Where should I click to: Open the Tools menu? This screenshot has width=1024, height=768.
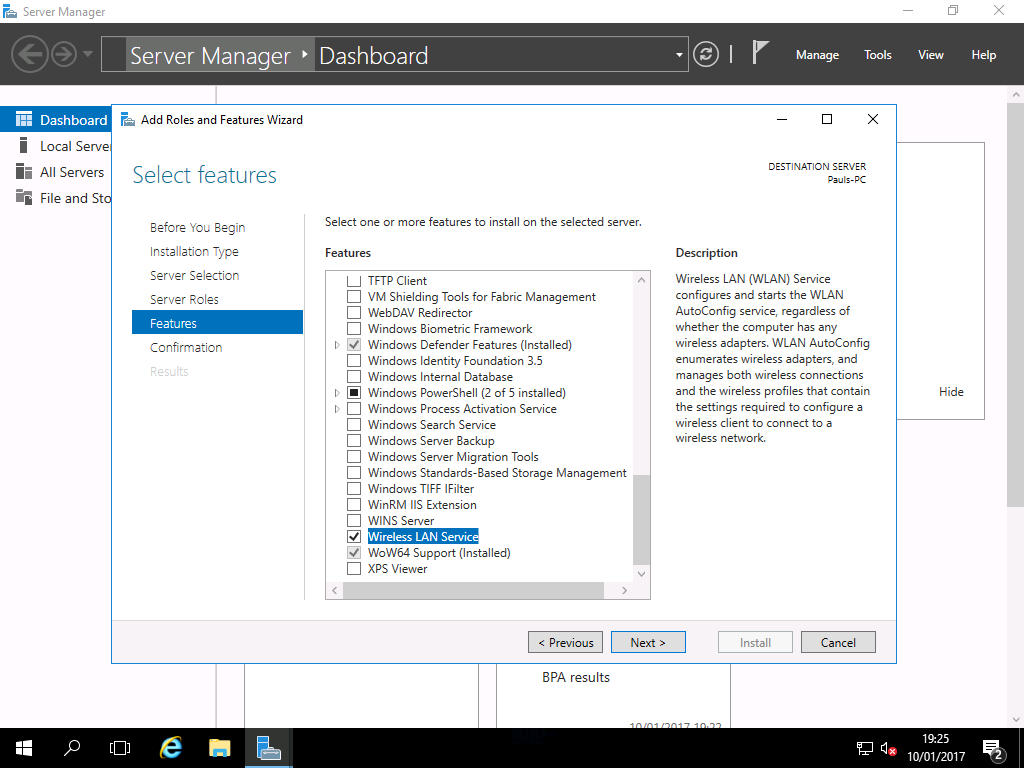878,55
